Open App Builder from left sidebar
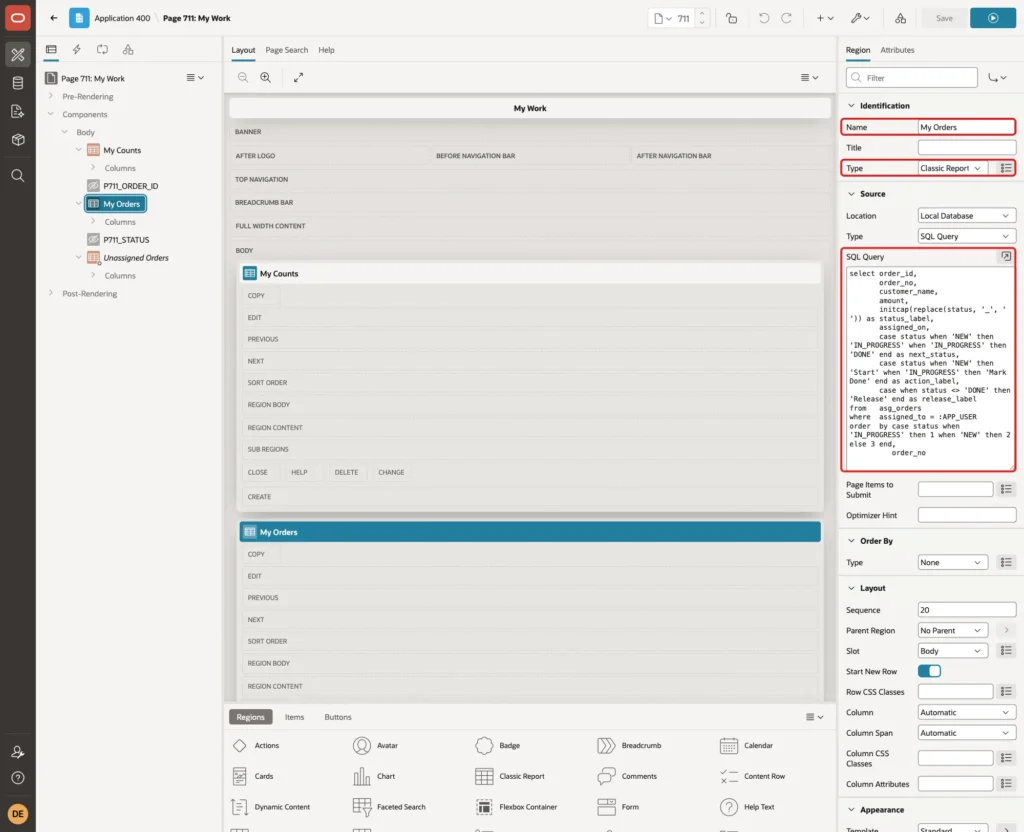This screenshot has height=832, width=1024. point(18,54)
